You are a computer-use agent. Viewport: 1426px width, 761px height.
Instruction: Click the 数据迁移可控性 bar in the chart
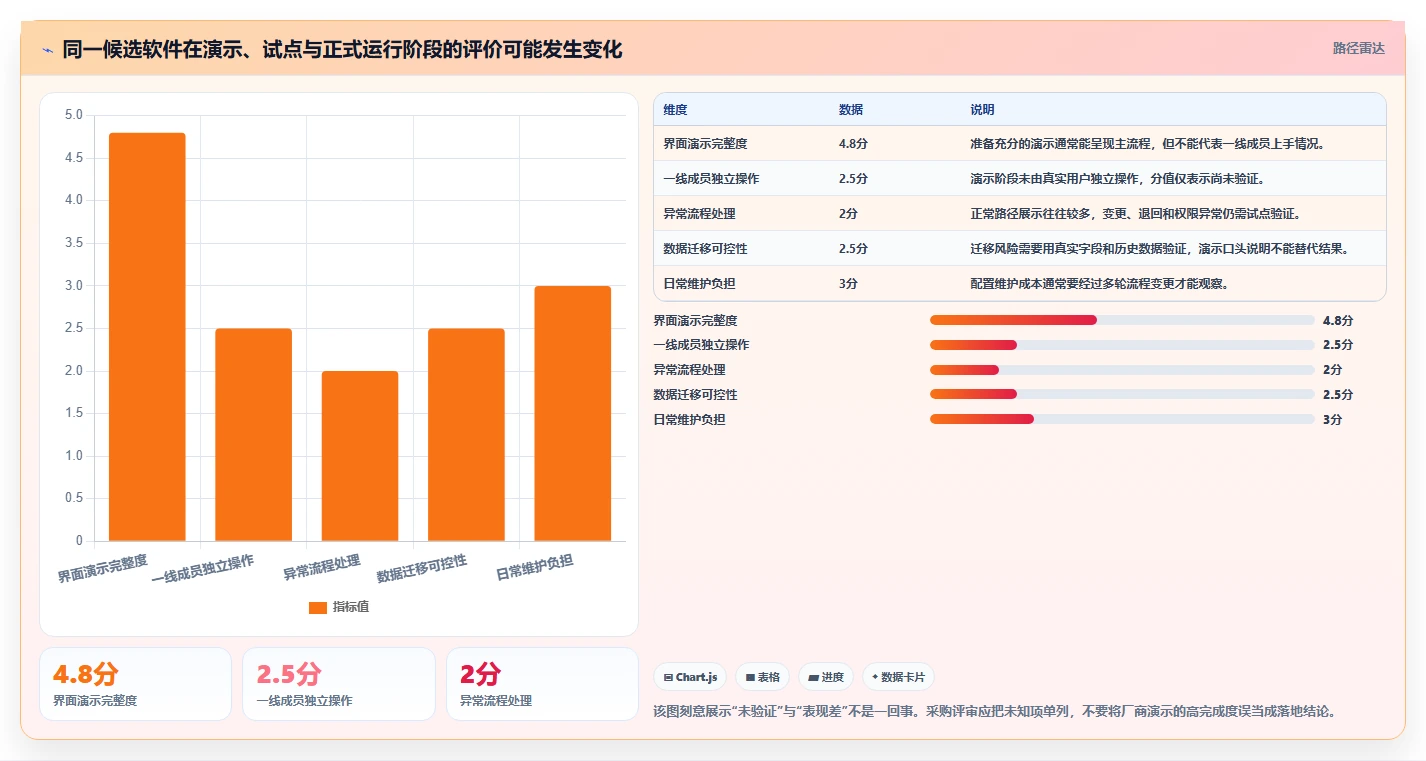pyautogui.click(x=466, y=435)
